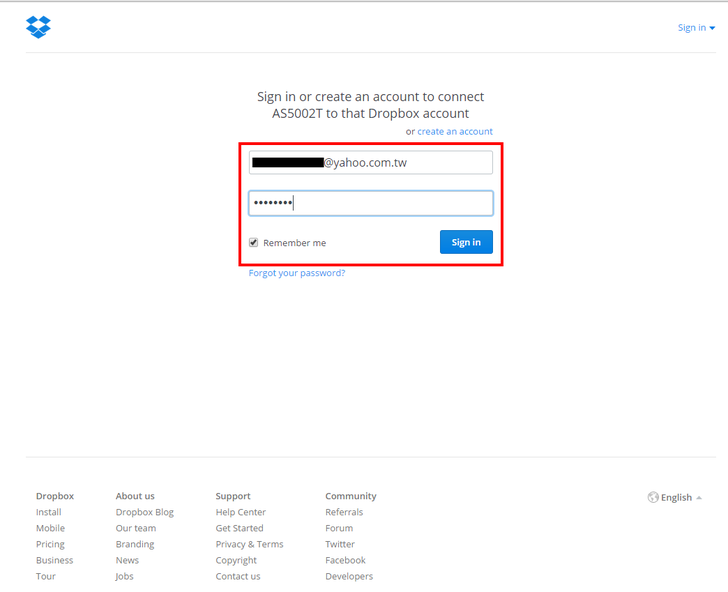The height and width of the screenshot is (592, 728).
Task: Open the Forgot your password link
Action: 297,273
